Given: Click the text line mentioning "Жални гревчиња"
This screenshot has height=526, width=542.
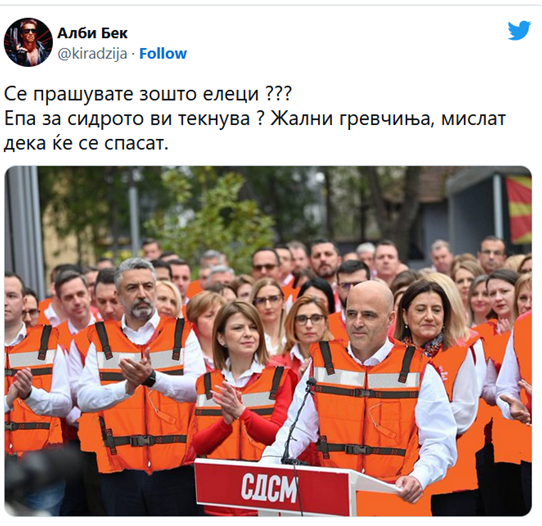Looking at the screenshot, I should [x=255, y=118].
